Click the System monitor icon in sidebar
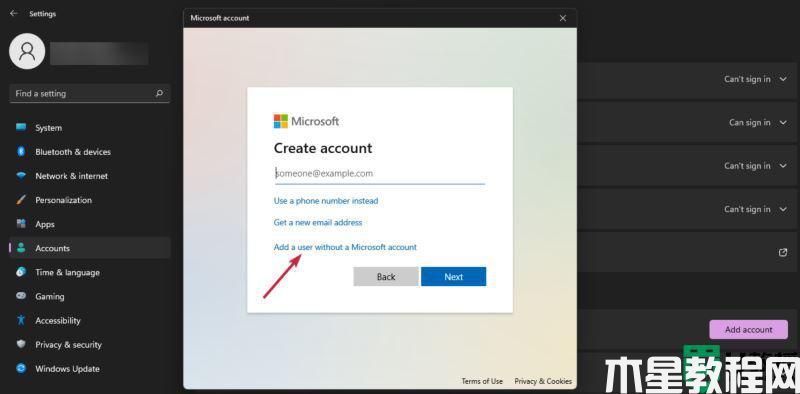 tap(21, 128)
